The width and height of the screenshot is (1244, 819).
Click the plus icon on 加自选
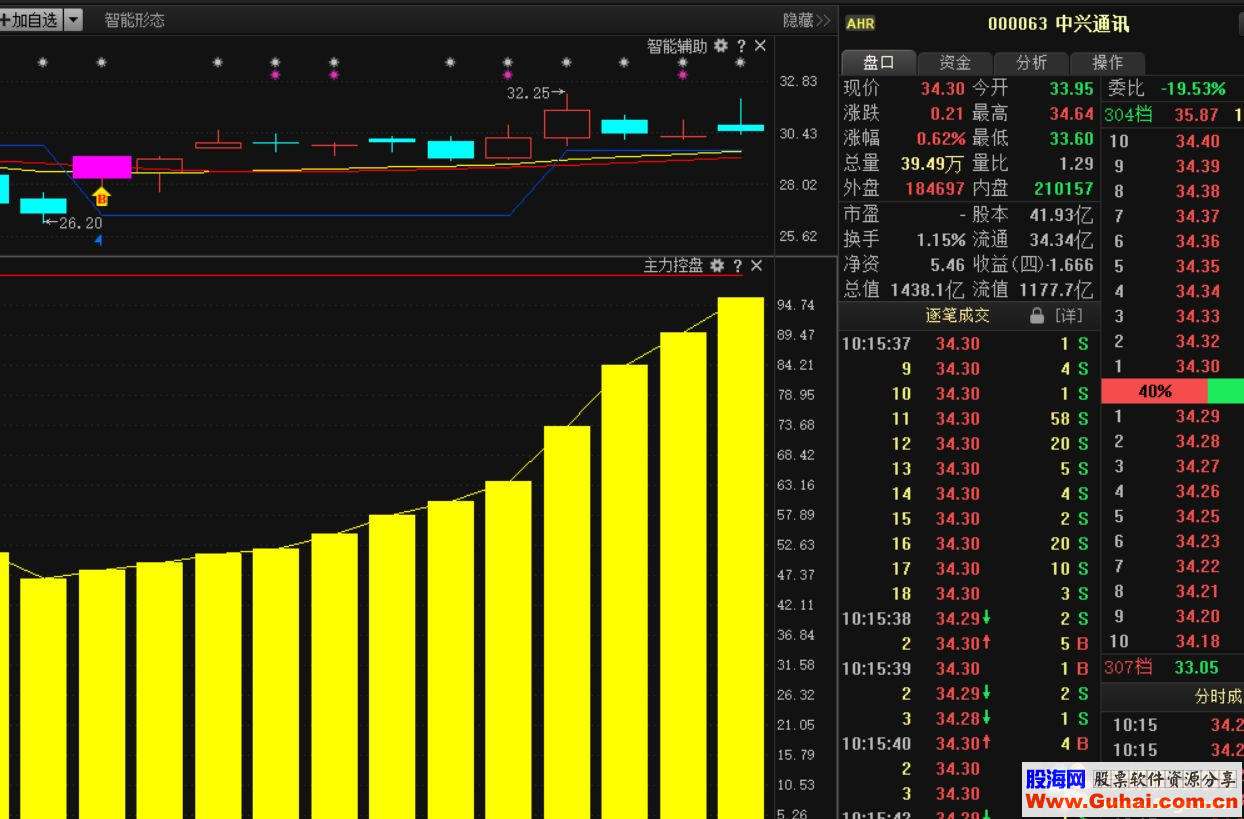(x=5, y=20)
